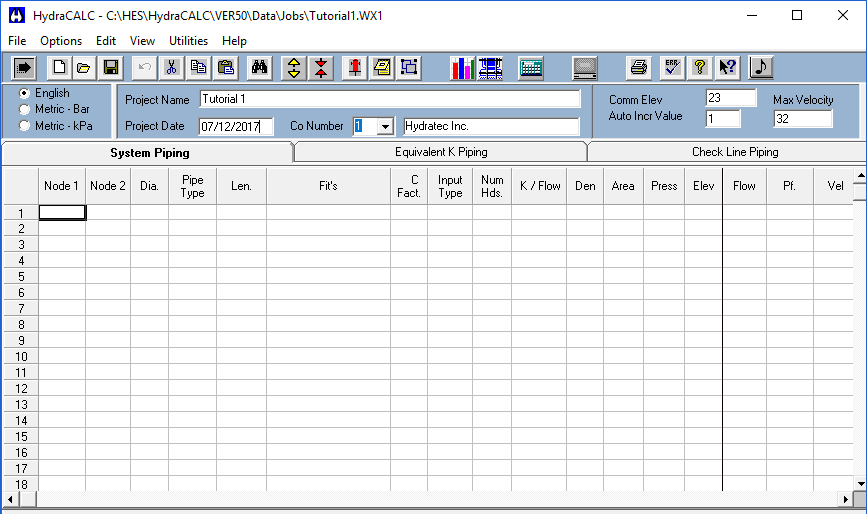Open the Edit menu
Image resolution: width=867 pixels, height=514 pixels.
(106, 41)
